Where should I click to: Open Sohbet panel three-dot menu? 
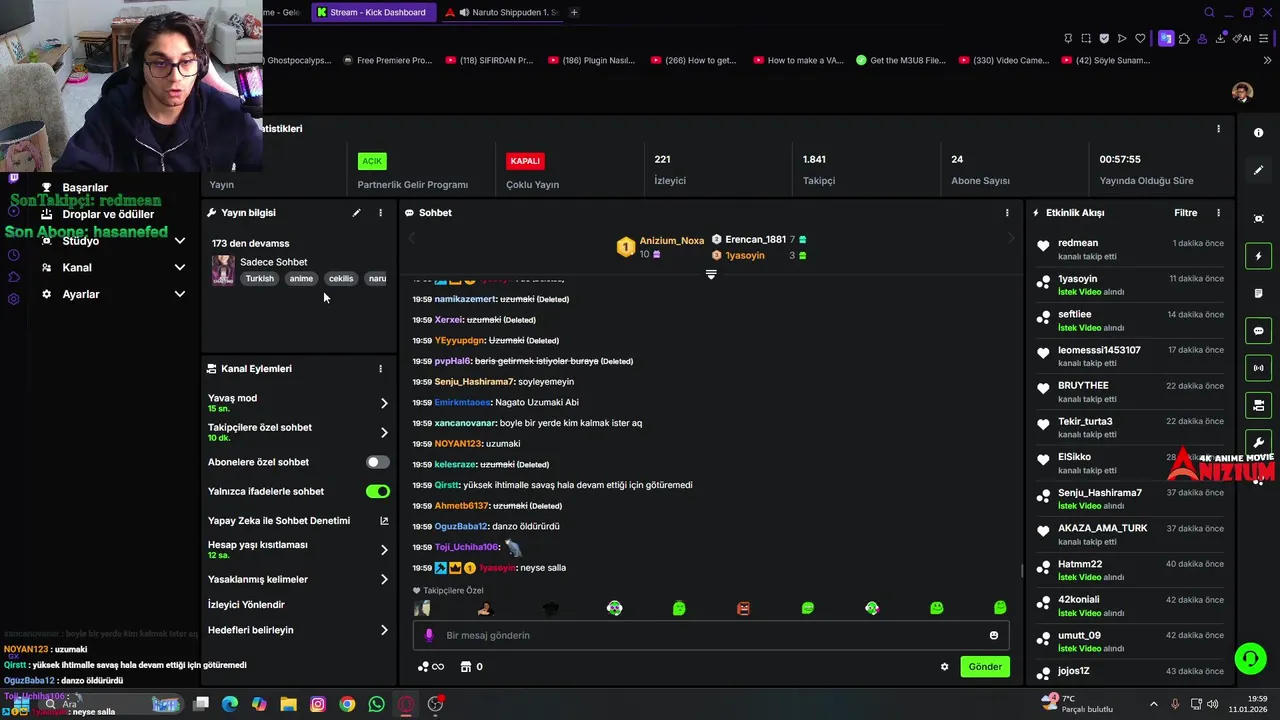pyautogui.click(x=1007, y=213)
